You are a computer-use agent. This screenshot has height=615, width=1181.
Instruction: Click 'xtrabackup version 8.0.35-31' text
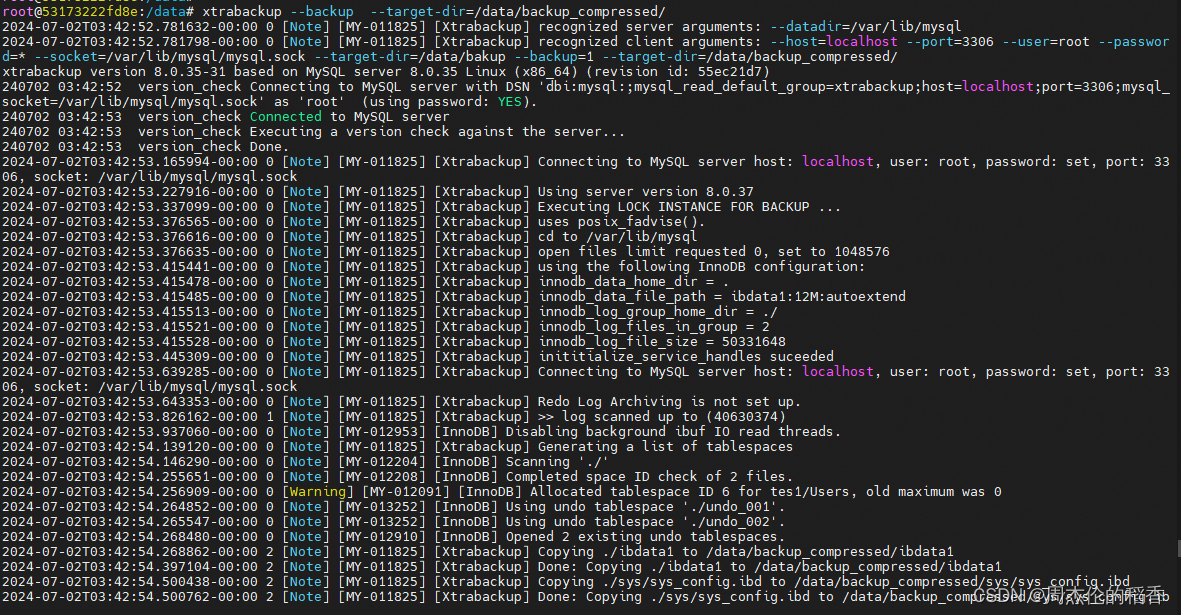point(113,72)
